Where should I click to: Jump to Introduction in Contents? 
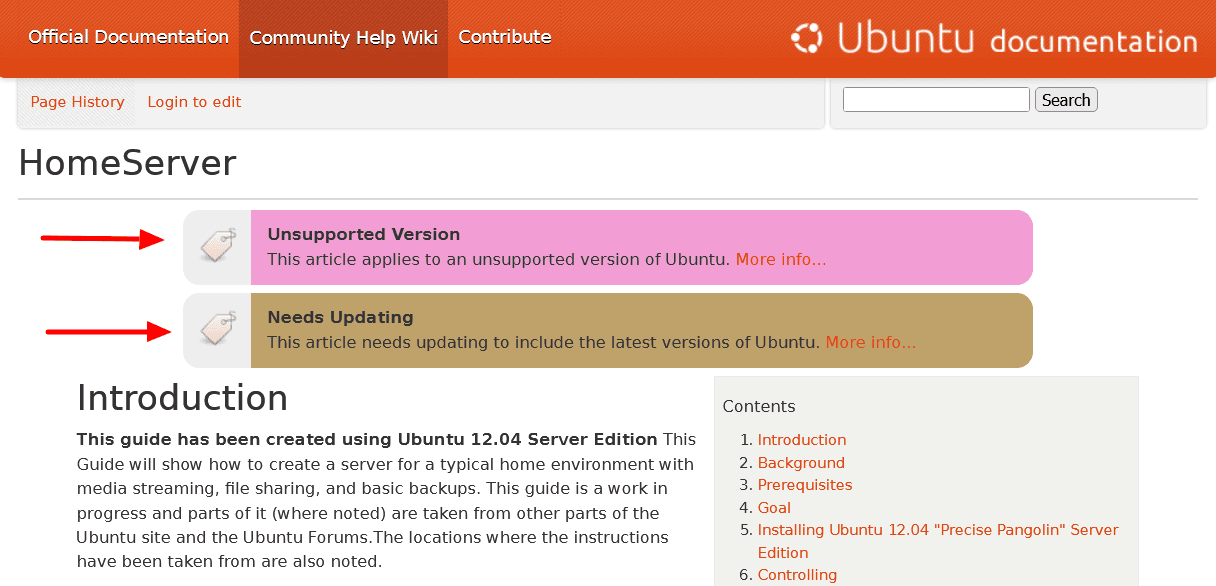pos(802,440)
